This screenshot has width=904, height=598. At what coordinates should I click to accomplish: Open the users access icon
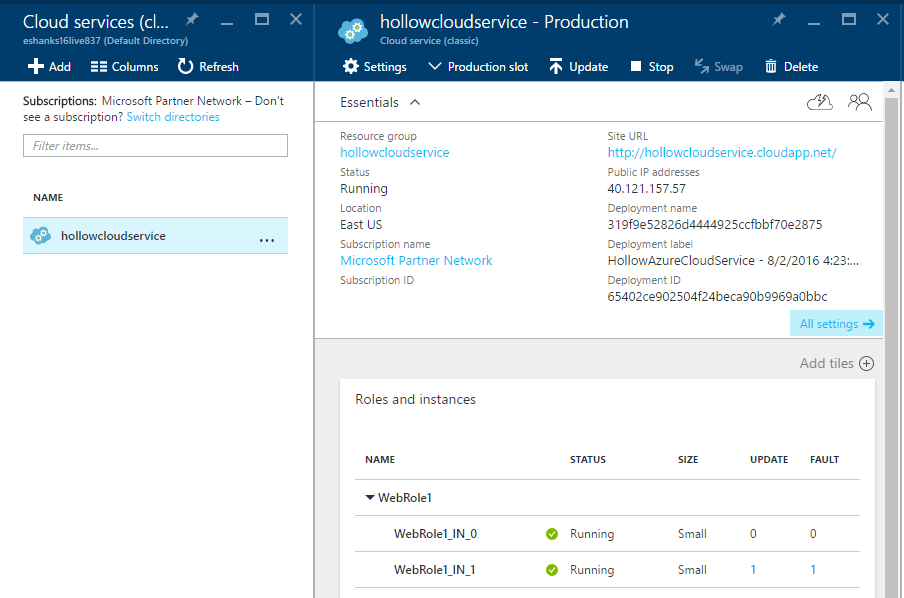click(x=859, y=102)
